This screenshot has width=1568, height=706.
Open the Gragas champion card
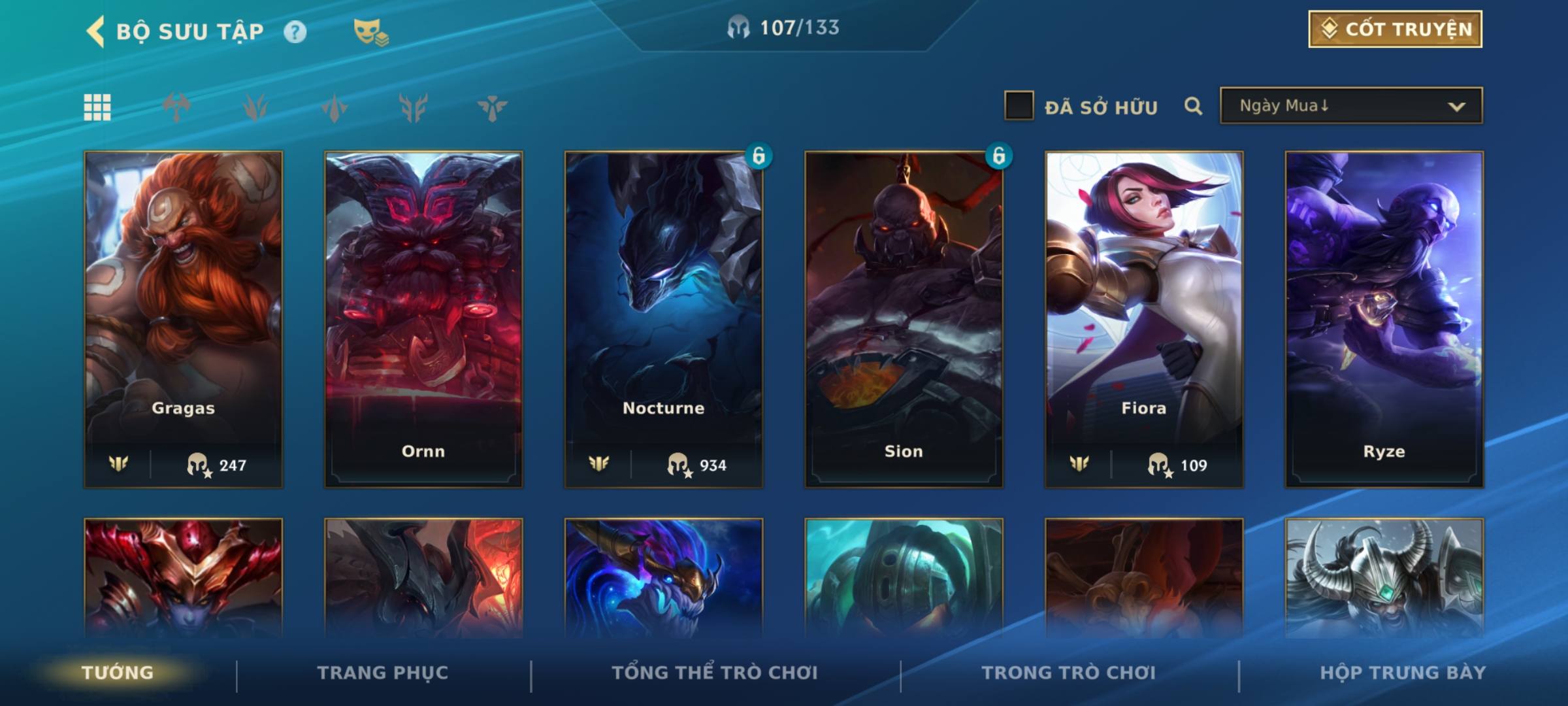[183, 319]
